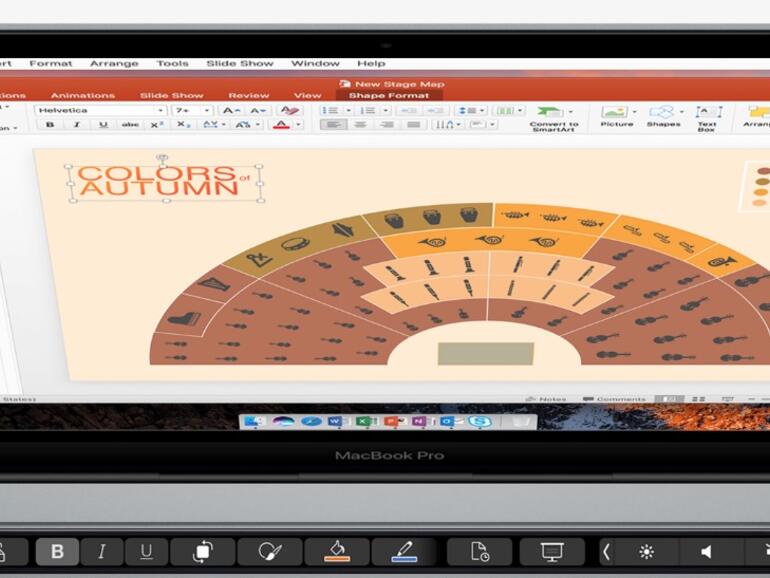The image size is (770, 578).
Task: Expand the Touch Bar control strip chevron
Action: click(x=606, y=552)
